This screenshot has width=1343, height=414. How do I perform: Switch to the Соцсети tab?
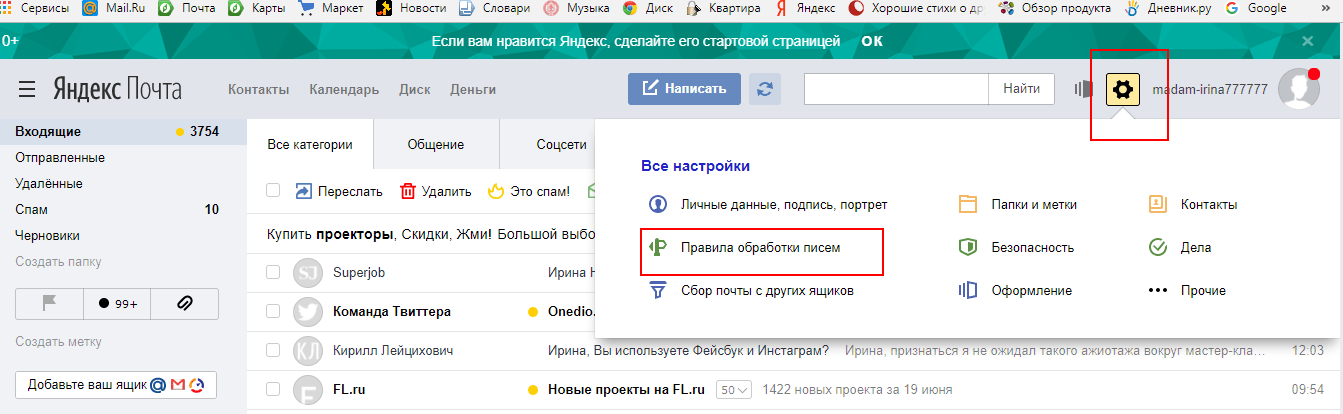point(561,144)
